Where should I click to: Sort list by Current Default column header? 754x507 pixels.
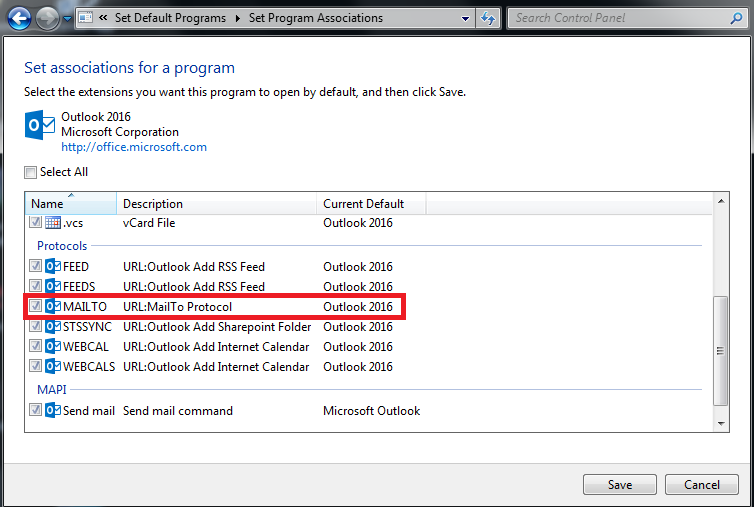pos(372,204)
